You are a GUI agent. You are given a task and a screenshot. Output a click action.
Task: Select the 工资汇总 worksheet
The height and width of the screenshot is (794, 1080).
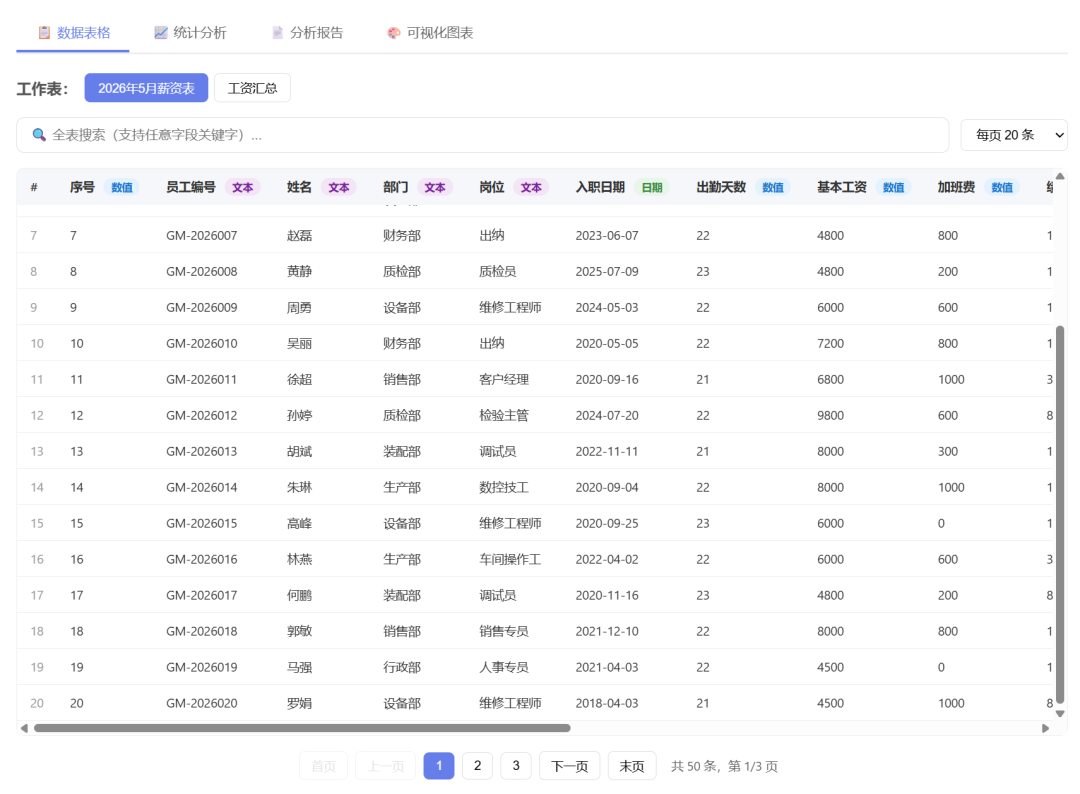click(x=252, y=88)
